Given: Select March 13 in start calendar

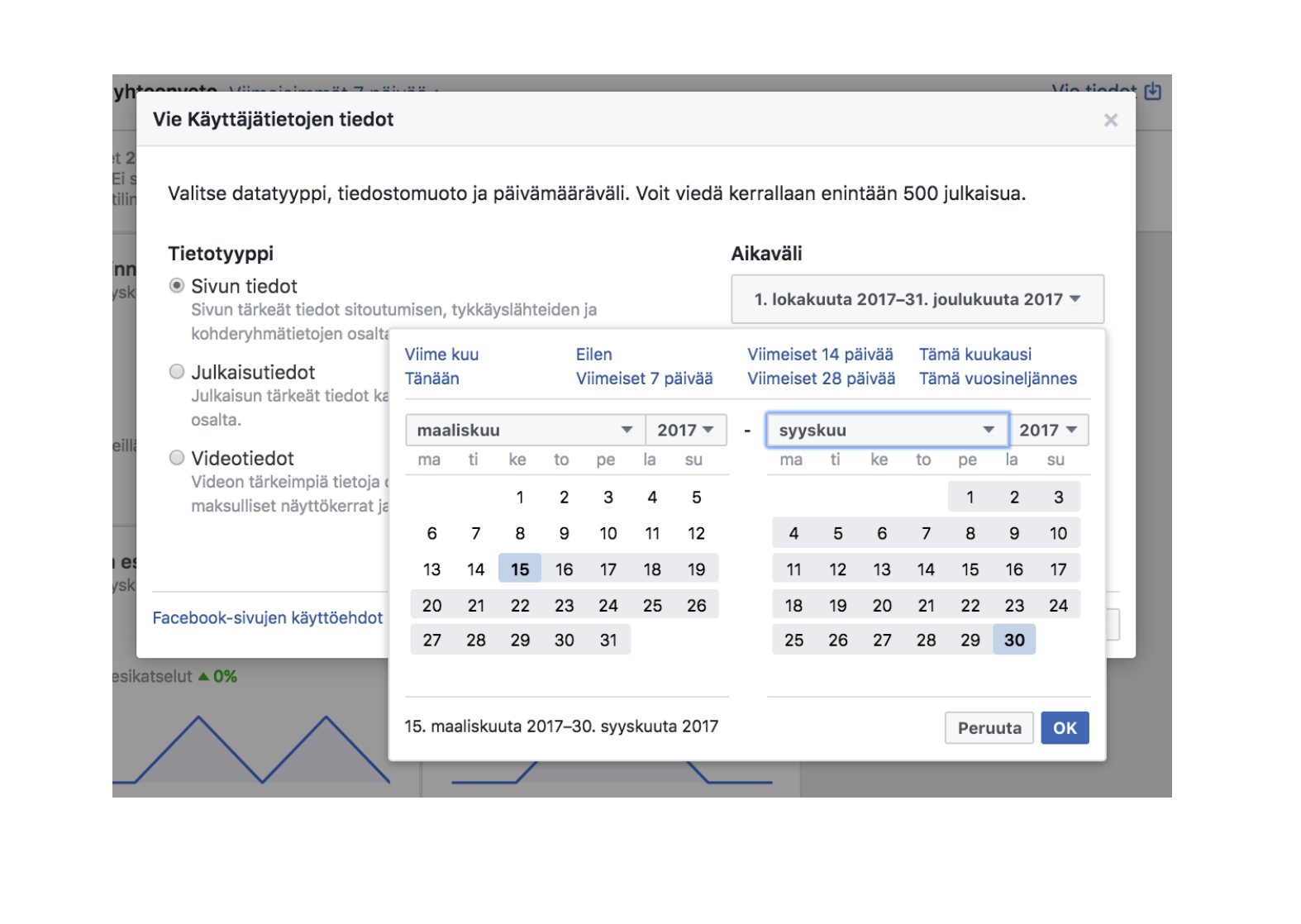Looking at the screenshot, I should pos(431,569).
